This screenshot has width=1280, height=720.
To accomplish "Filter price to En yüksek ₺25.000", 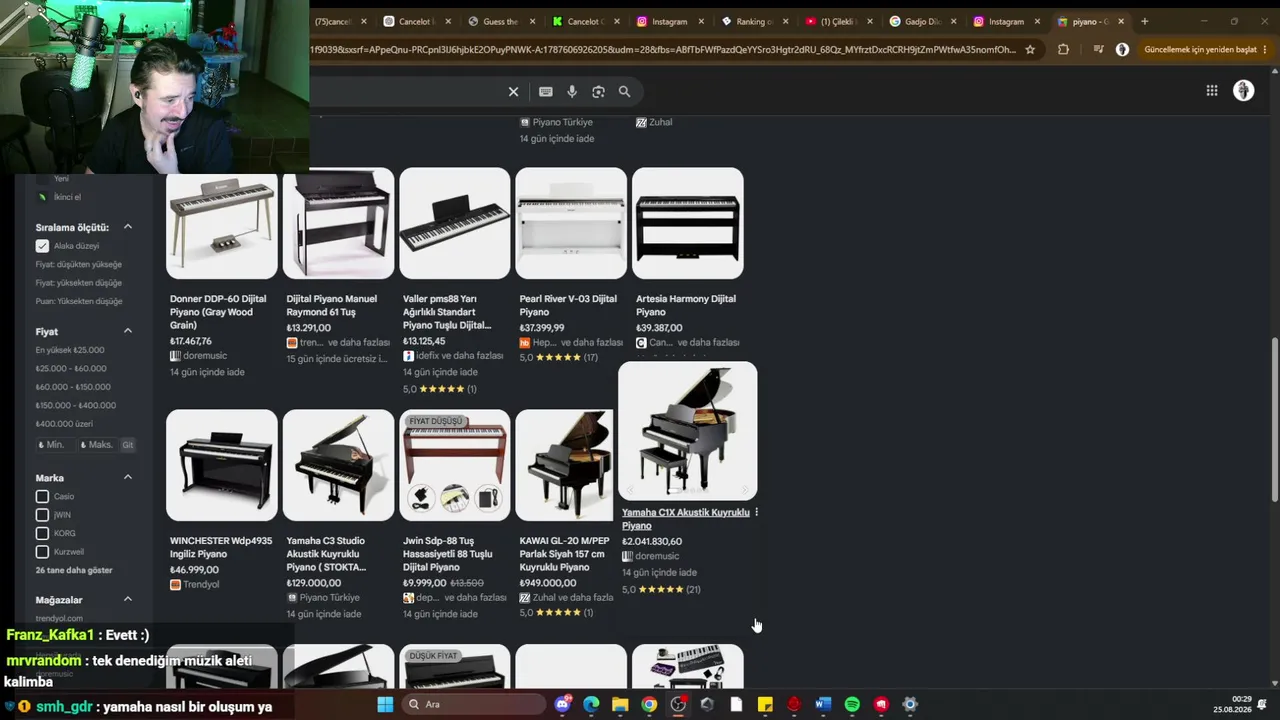I will [70, 350].
